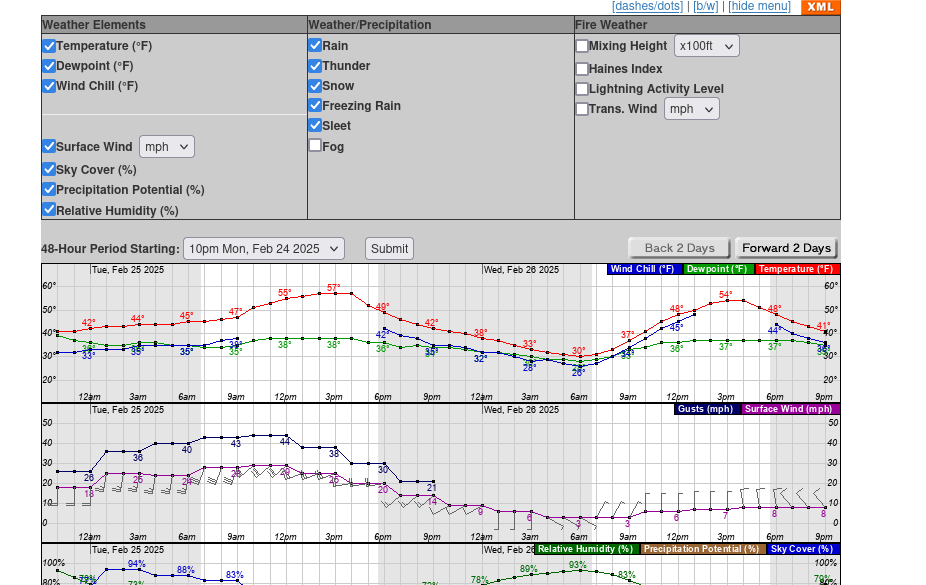
Task: Click the Fire Weather header
Action: tap(611, 25)
